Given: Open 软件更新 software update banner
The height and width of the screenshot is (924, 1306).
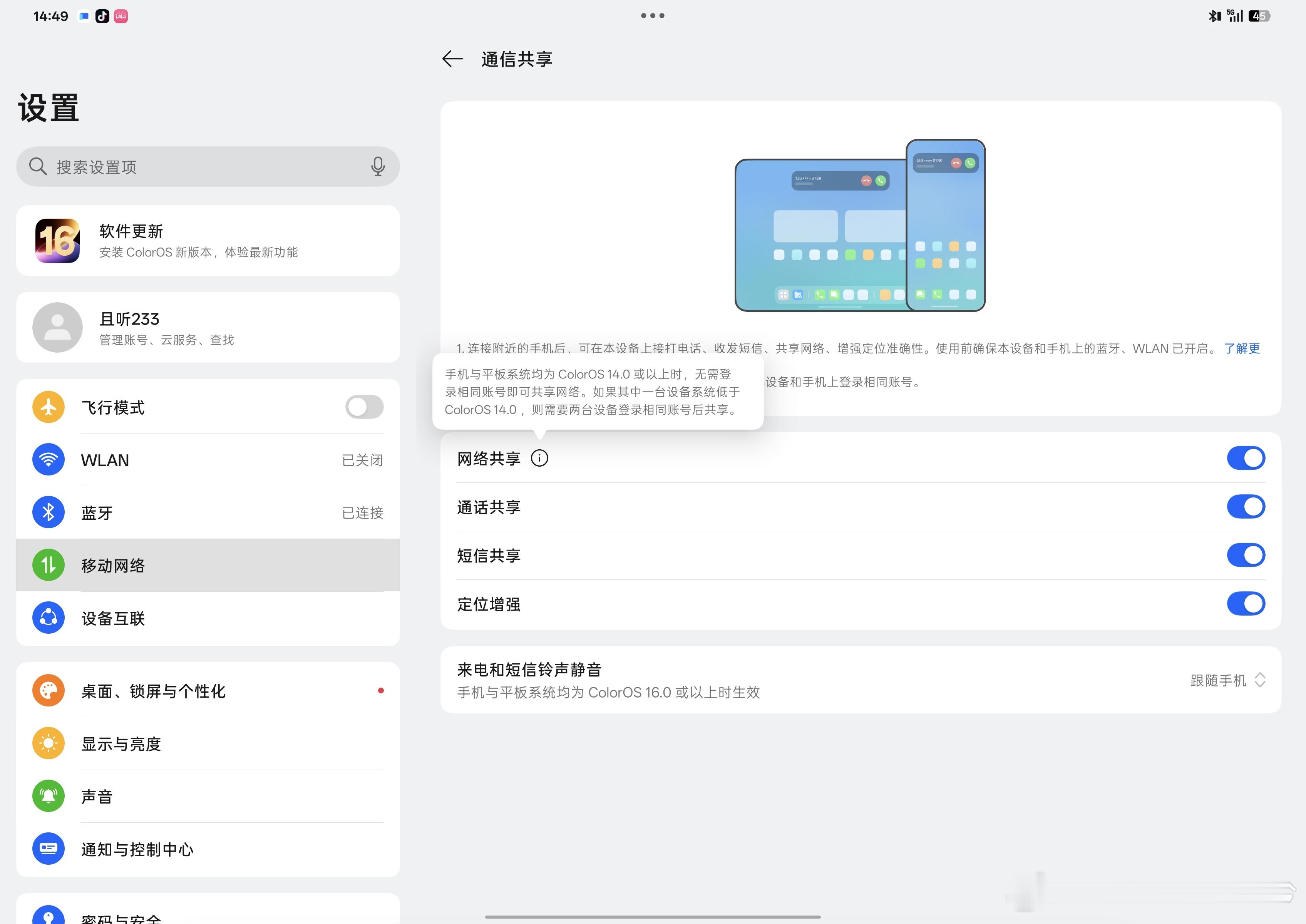Looking at the screenshot, I should click(208, 241).
